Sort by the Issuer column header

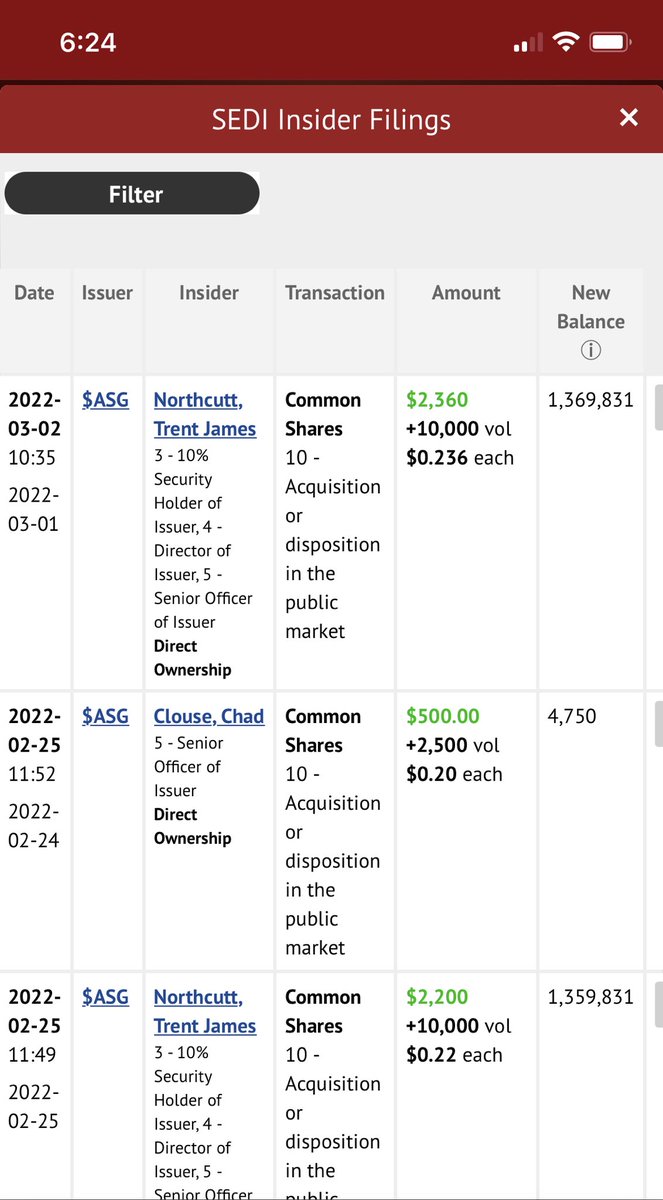[107, 293]
